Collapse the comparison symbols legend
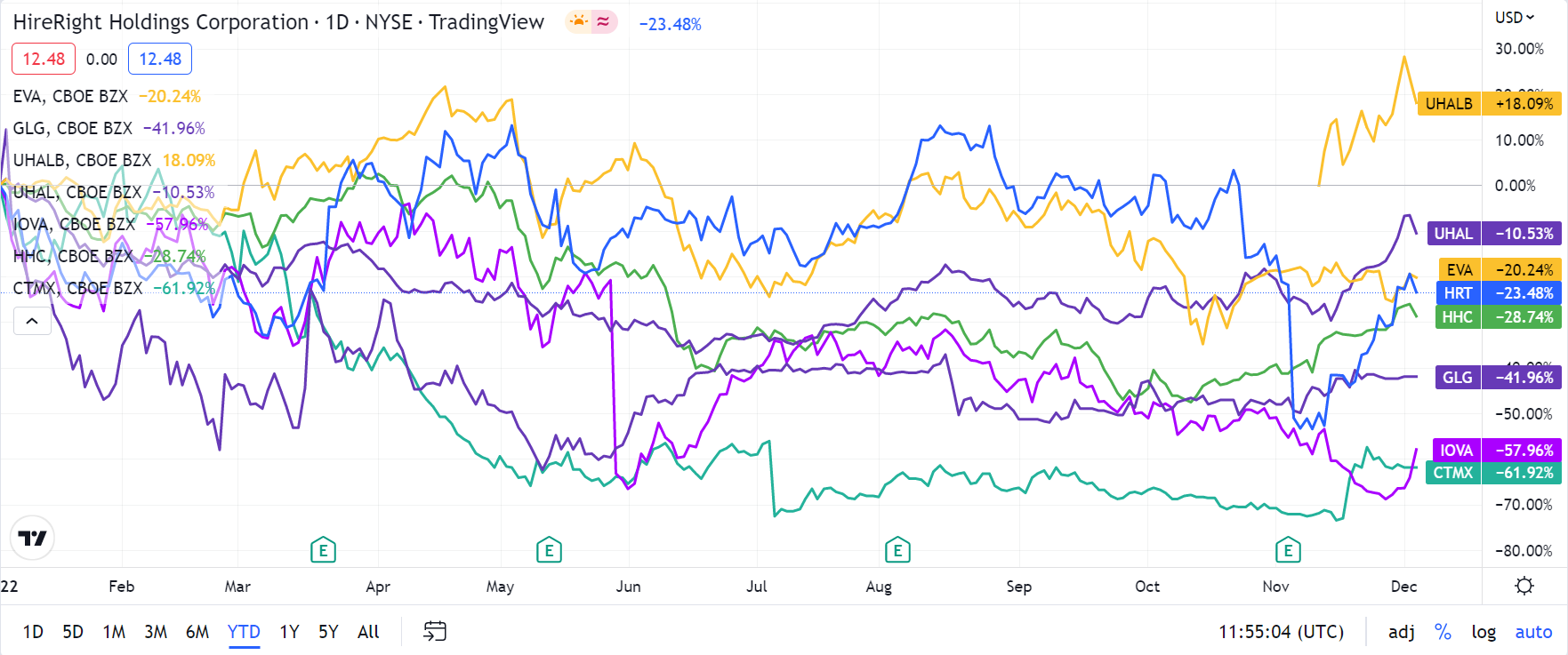1568x655 pixels. 32,321
